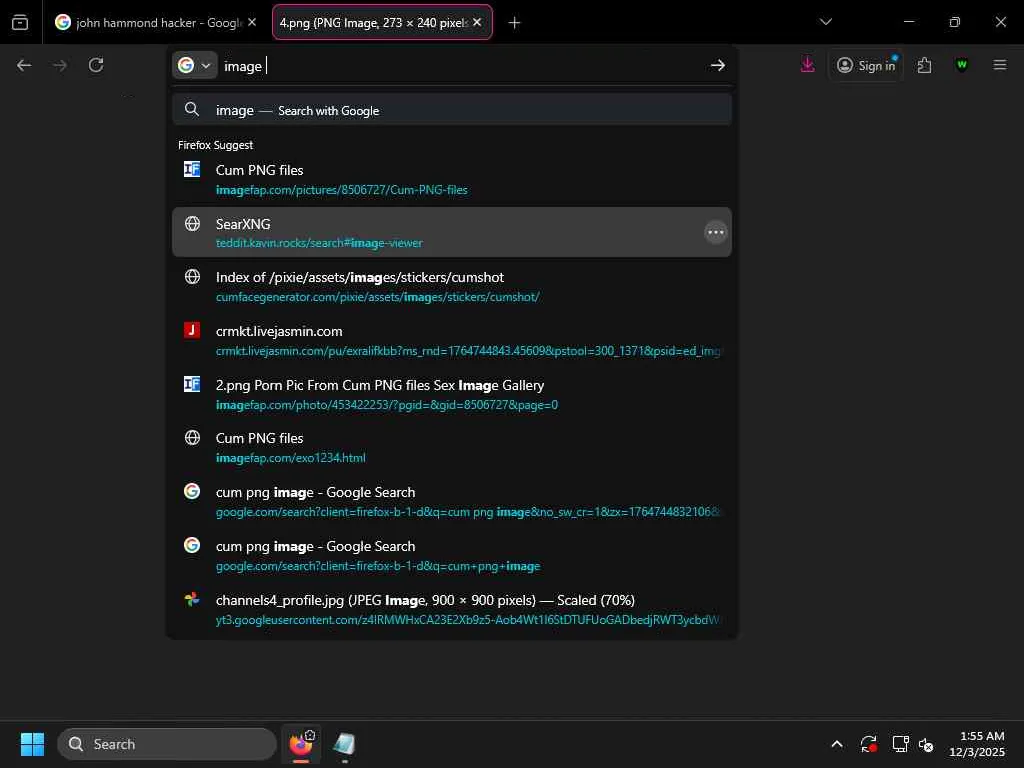Image resolution: width=1024 pixels, height=768 pixels.
Task: Select the 2.png Image Gallery suggestion
Action: pyautogui.click(x=452, y=394)
